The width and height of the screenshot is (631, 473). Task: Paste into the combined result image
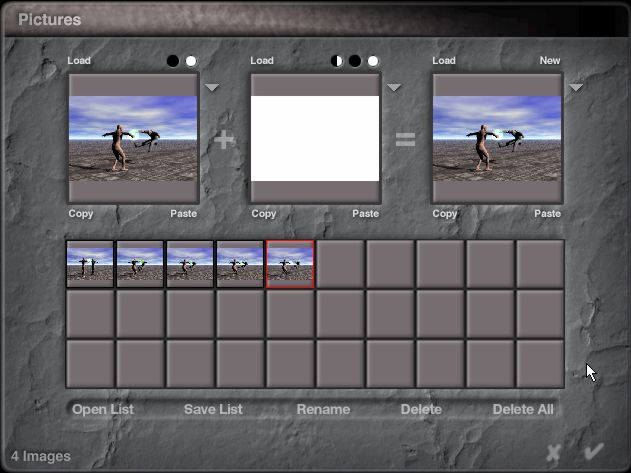(548, 214)
